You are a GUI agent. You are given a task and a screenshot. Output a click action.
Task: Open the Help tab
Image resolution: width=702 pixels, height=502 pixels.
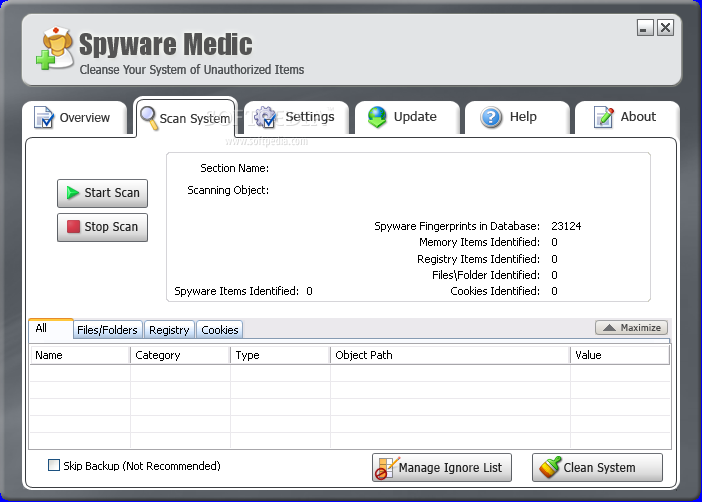coord(517,117)
